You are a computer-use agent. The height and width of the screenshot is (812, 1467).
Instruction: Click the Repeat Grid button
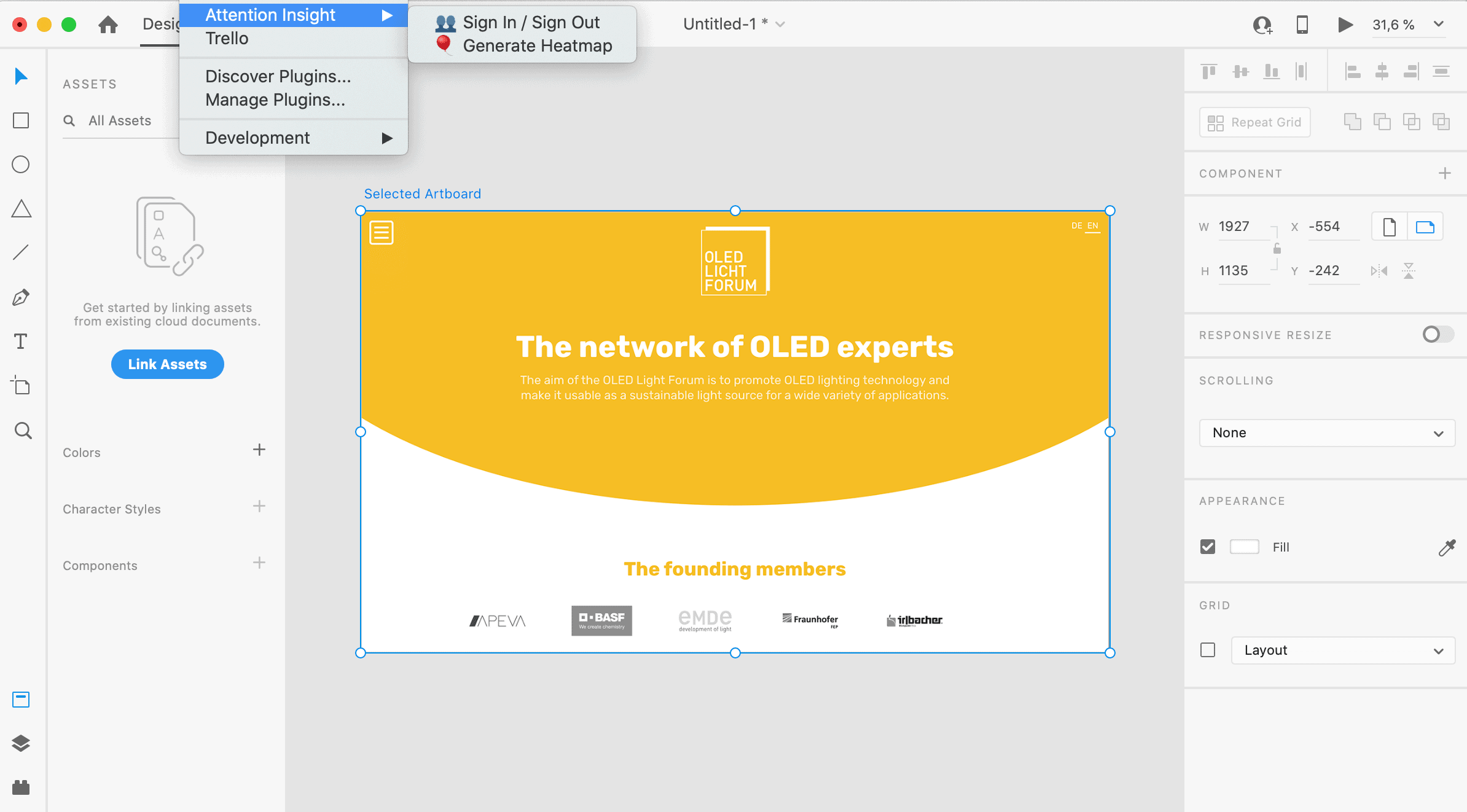pyautogui.click(x=1254, y=122)
